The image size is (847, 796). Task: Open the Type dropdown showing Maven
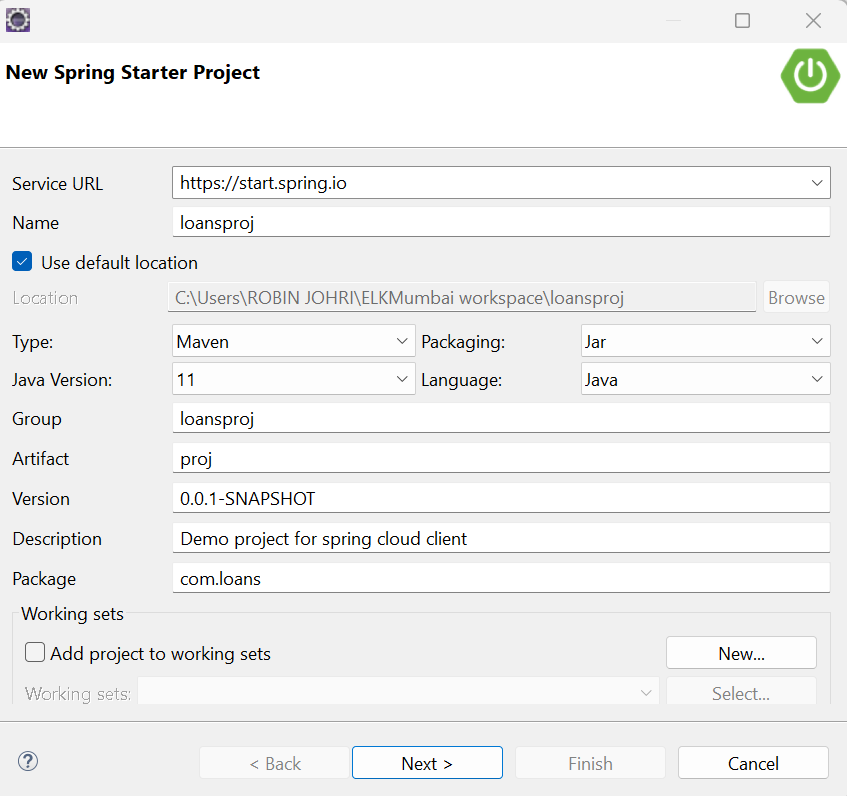[x=294, y=342]
